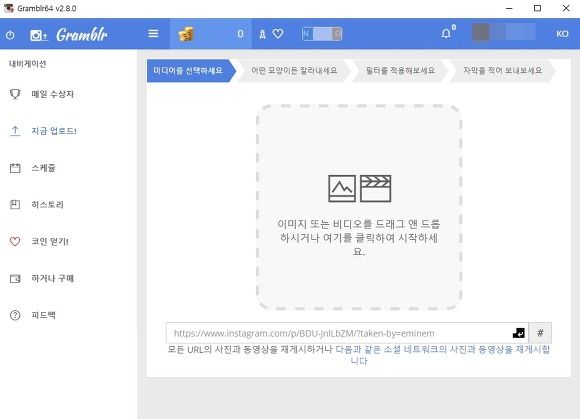The width and height of the screenshot is (580, 419).
Task: Open 매일 수상자 in navigation
Action: pos(53,94)
